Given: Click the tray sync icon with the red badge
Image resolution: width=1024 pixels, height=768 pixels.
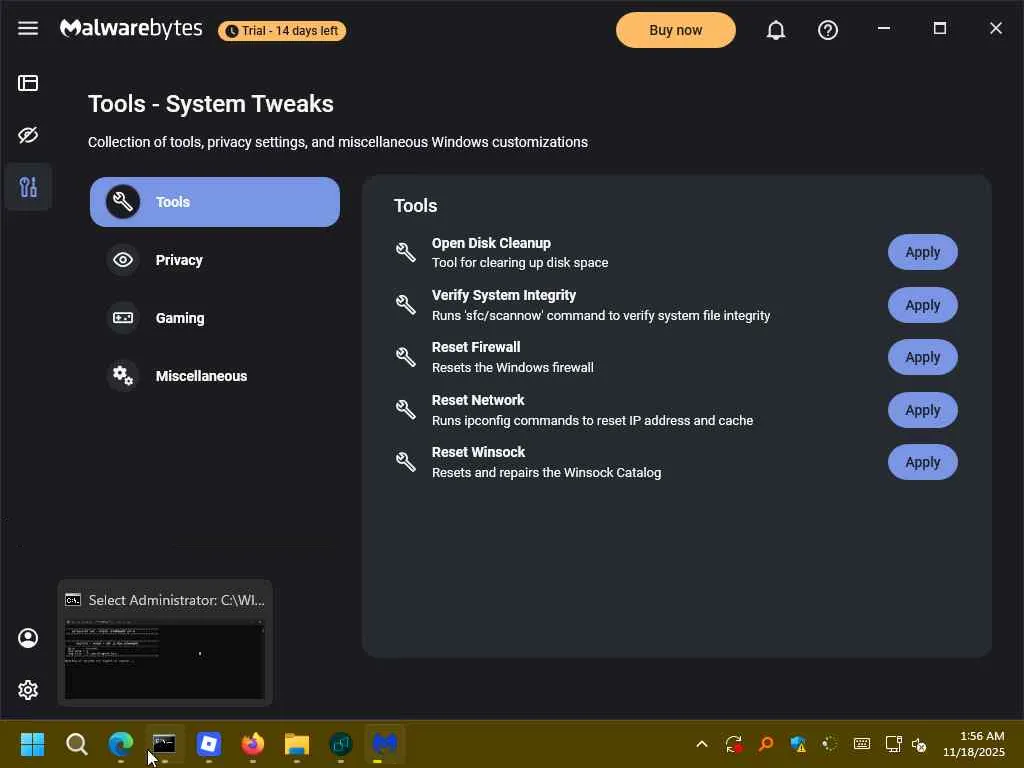Looking at the screenshot, I should (x=733, y=744).
